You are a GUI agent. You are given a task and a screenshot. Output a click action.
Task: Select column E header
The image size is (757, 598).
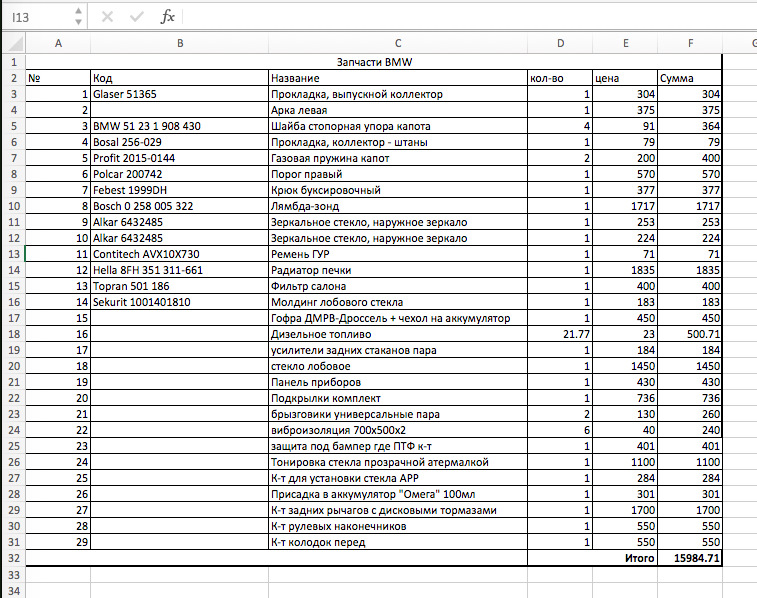[x=625, y=43]
